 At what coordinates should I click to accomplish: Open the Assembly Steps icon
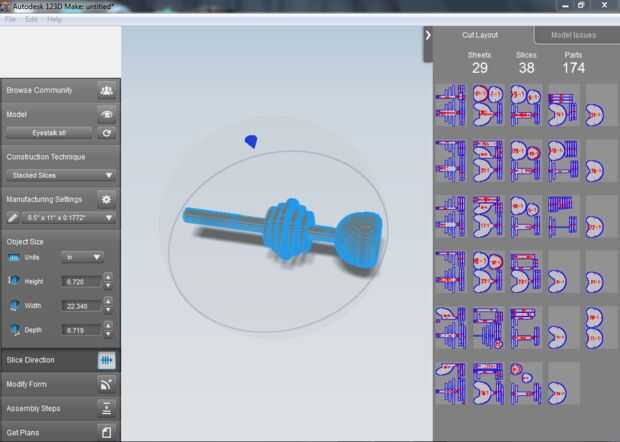tap(106, 408)
